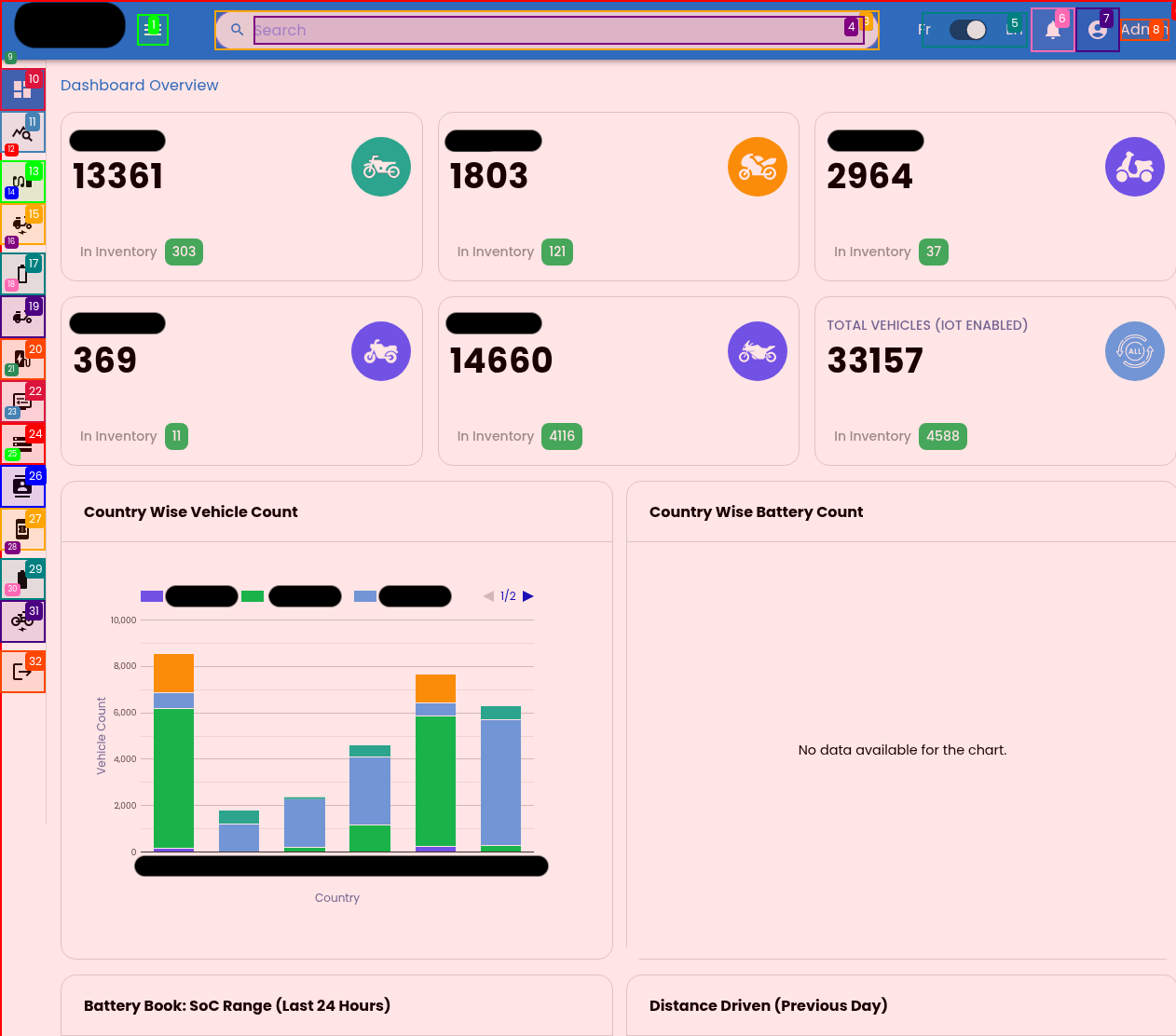This screenshot has width=1176, height=1036.
Task: Select the standalone battery icon in sidebar
Action: click(x=22, y=274)
